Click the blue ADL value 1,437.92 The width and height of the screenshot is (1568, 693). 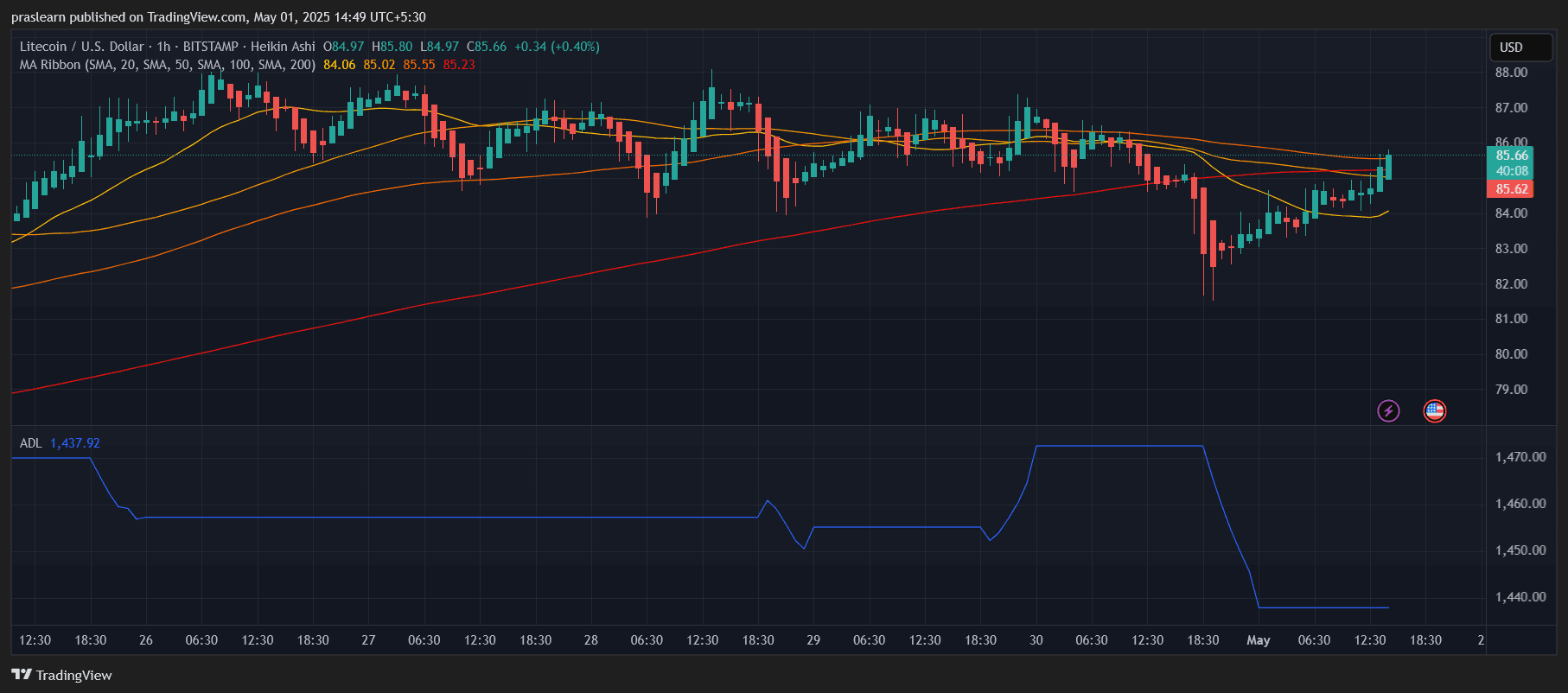tap(75, 443)
